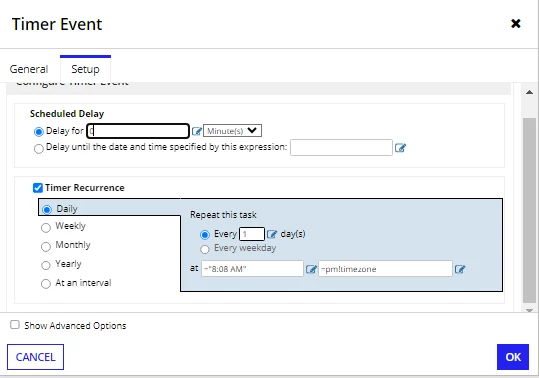Screen dimensions: 539x378
Task: Select Daily recurrence radio button
Action: (47, 209)
